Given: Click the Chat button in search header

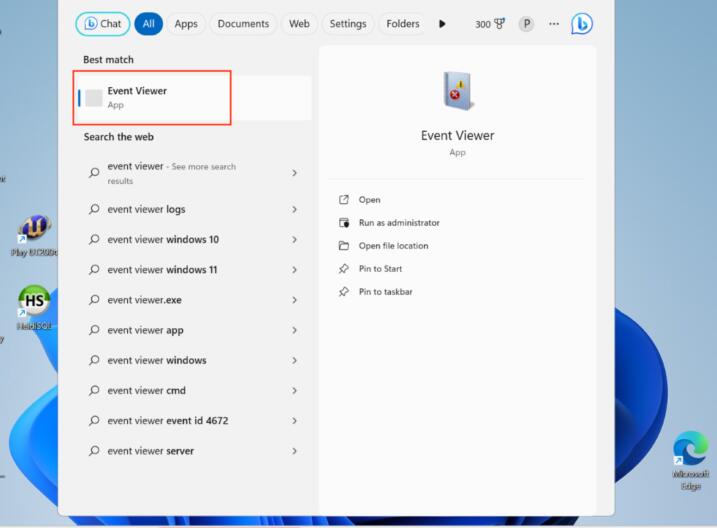Looking at the screenshot, I should point(102,24).
